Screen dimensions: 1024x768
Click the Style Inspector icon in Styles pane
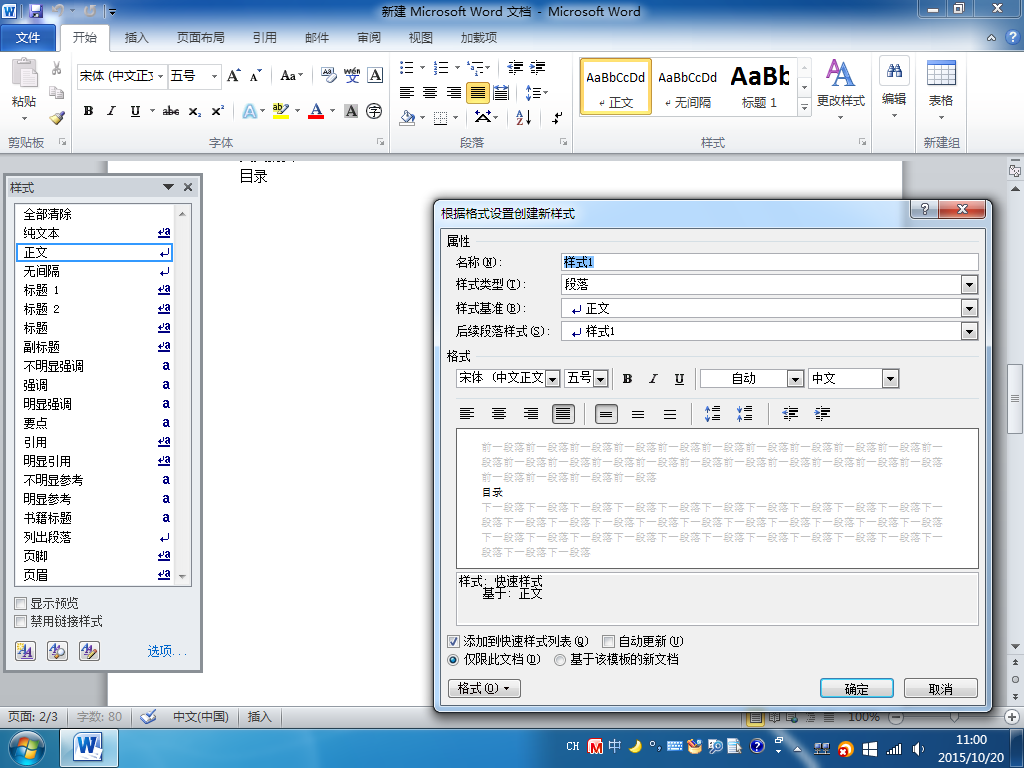point(57,650)
